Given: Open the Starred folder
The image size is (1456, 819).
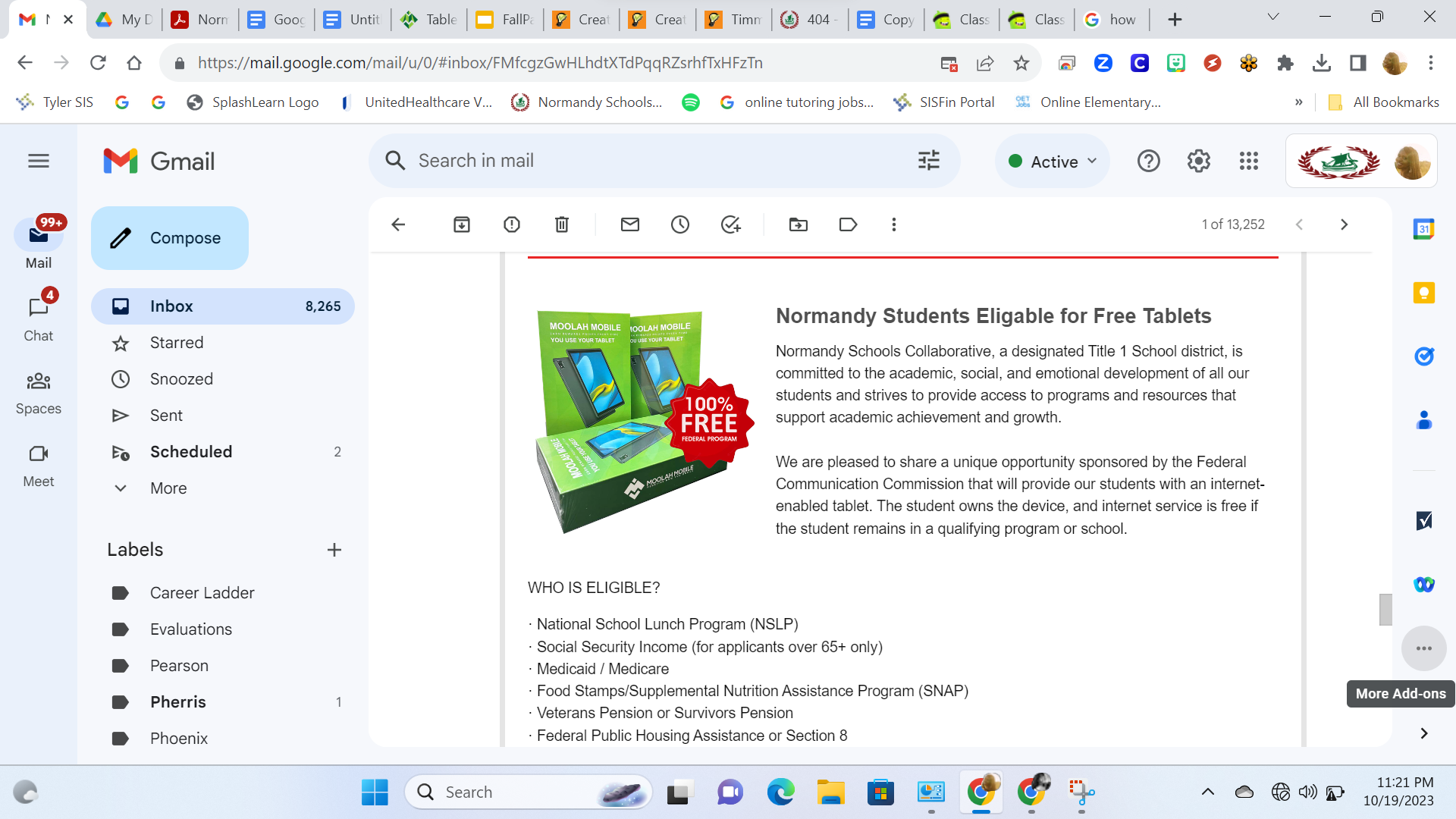Looking at the screenshot, I should pyautogui.click(x=223, y=343).
